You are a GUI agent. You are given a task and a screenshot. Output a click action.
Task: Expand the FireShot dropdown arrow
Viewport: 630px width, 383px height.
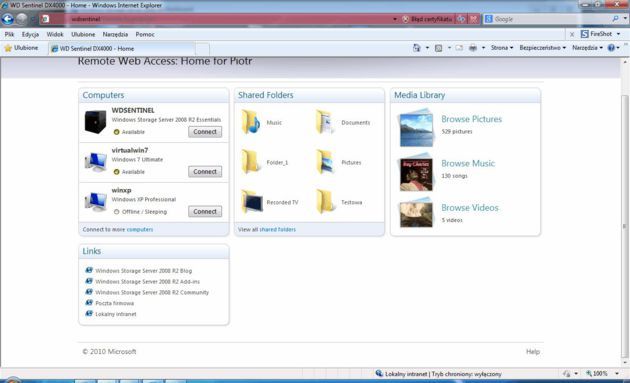[x=618, y=34]
